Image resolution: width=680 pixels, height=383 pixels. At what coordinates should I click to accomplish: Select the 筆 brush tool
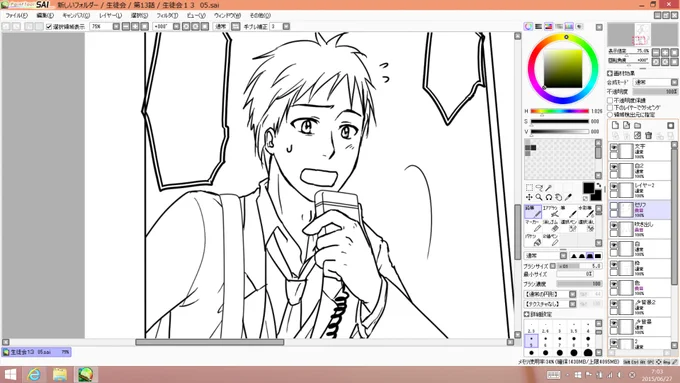tap(568, 211)
